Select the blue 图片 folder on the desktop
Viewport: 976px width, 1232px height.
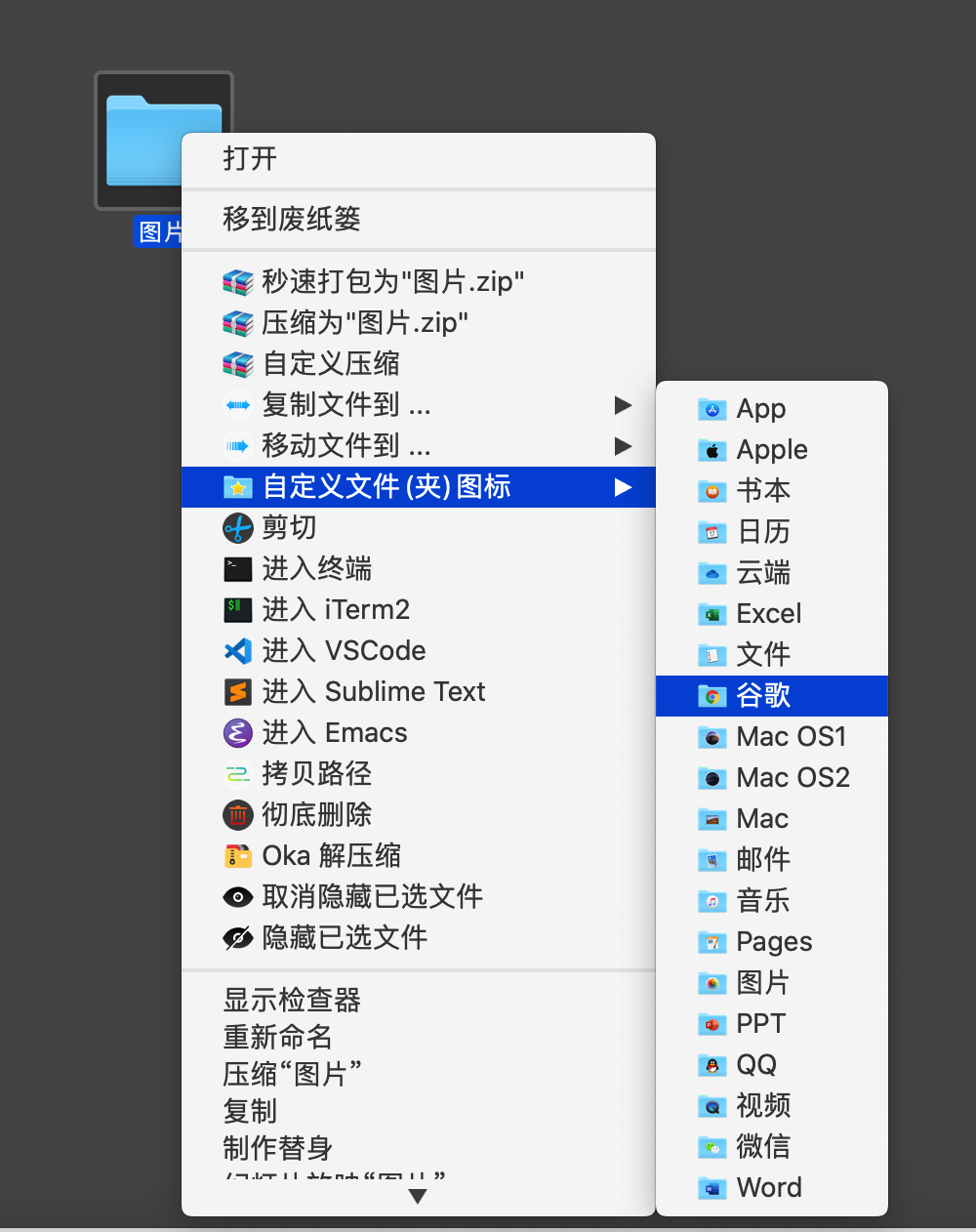(142, 140)
